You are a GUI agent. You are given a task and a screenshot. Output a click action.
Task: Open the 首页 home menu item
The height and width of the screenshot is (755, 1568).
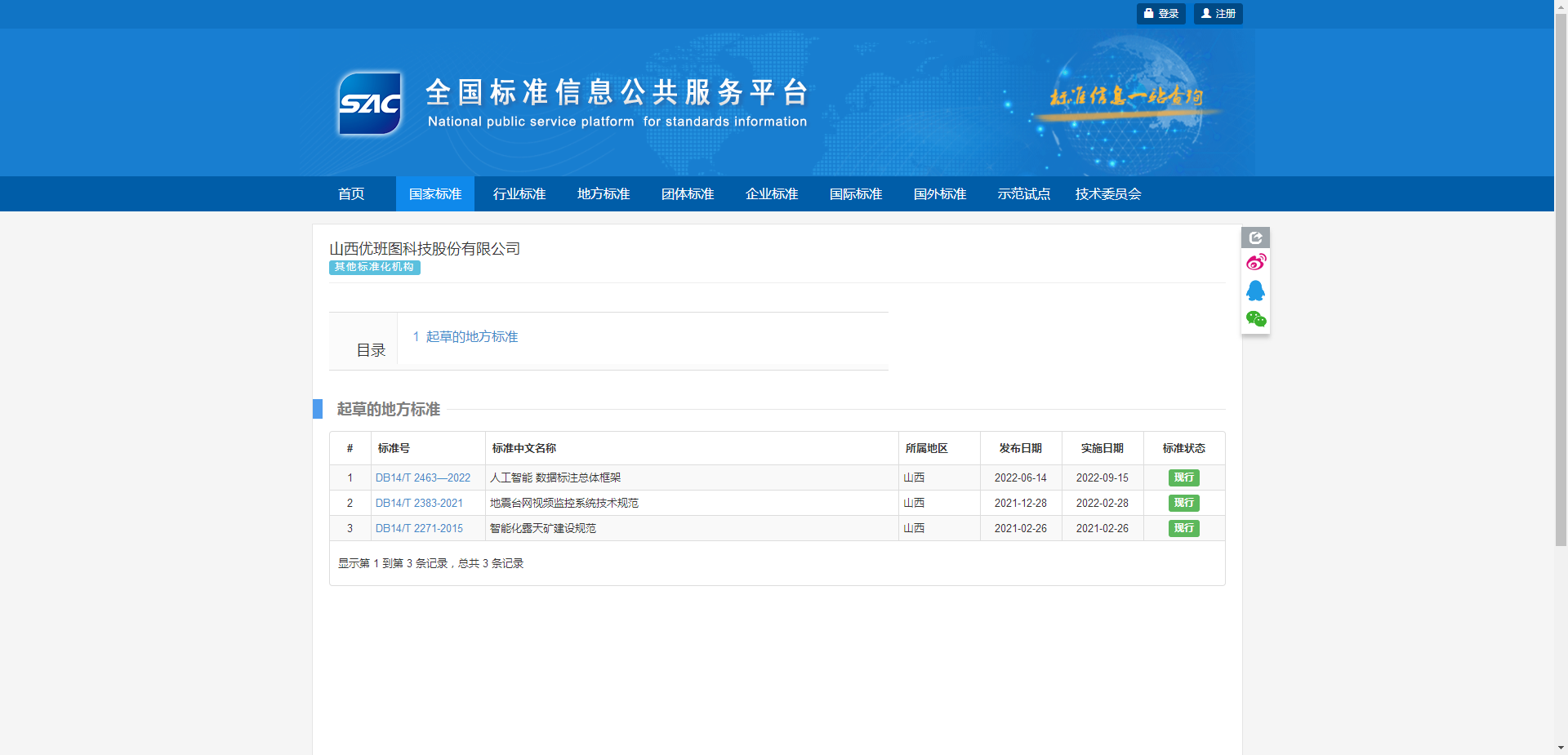351,194
